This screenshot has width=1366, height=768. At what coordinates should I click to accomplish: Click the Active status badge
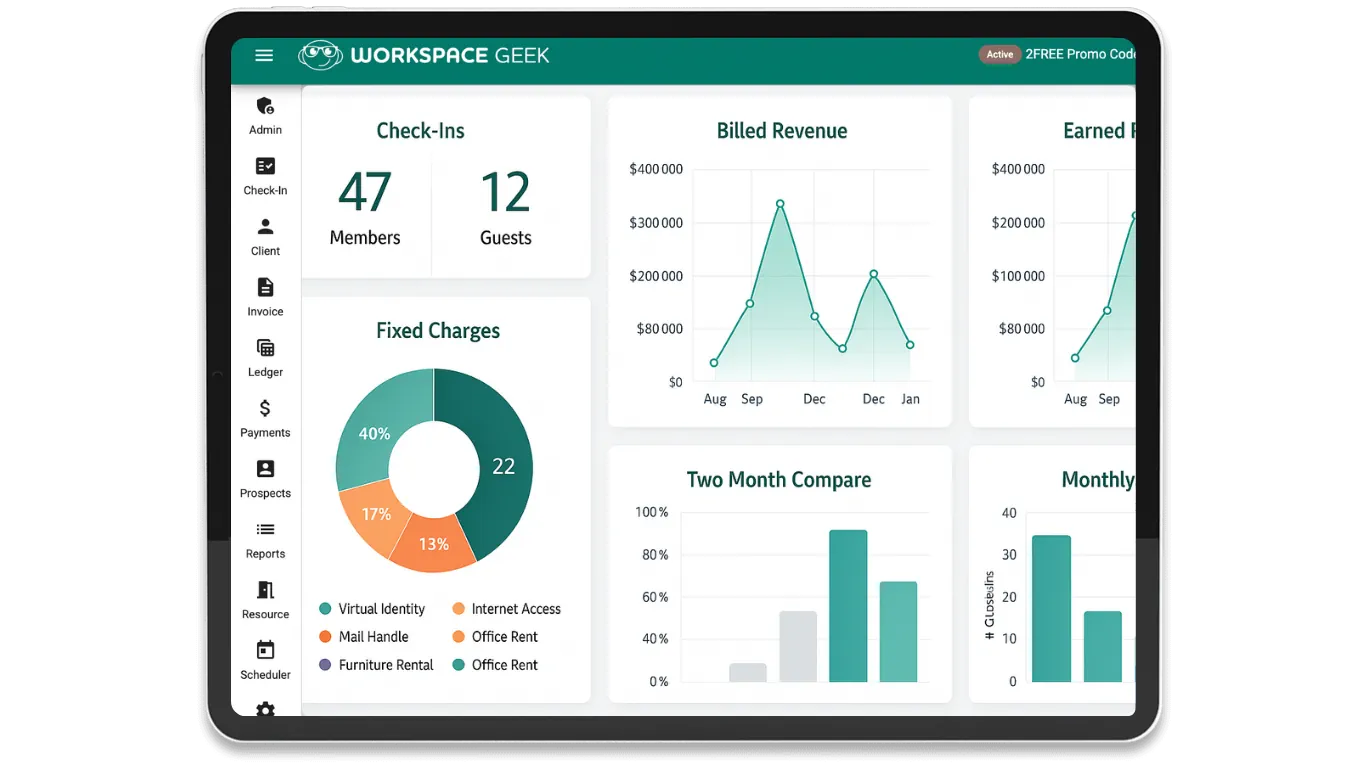tap(999, 55)
